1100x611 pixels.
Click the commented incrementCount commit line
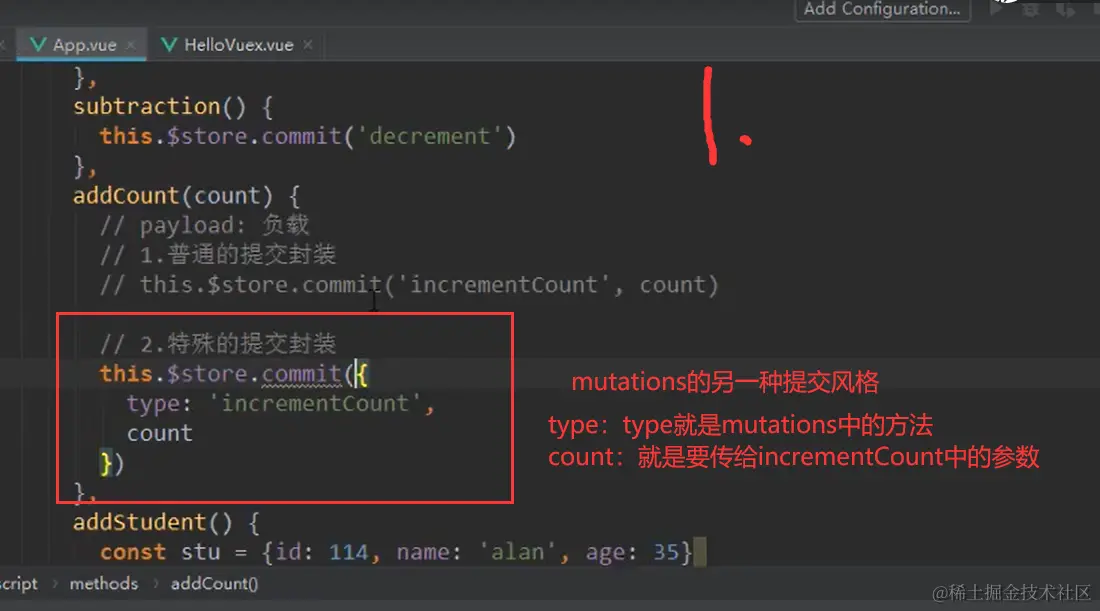[409, 285]
